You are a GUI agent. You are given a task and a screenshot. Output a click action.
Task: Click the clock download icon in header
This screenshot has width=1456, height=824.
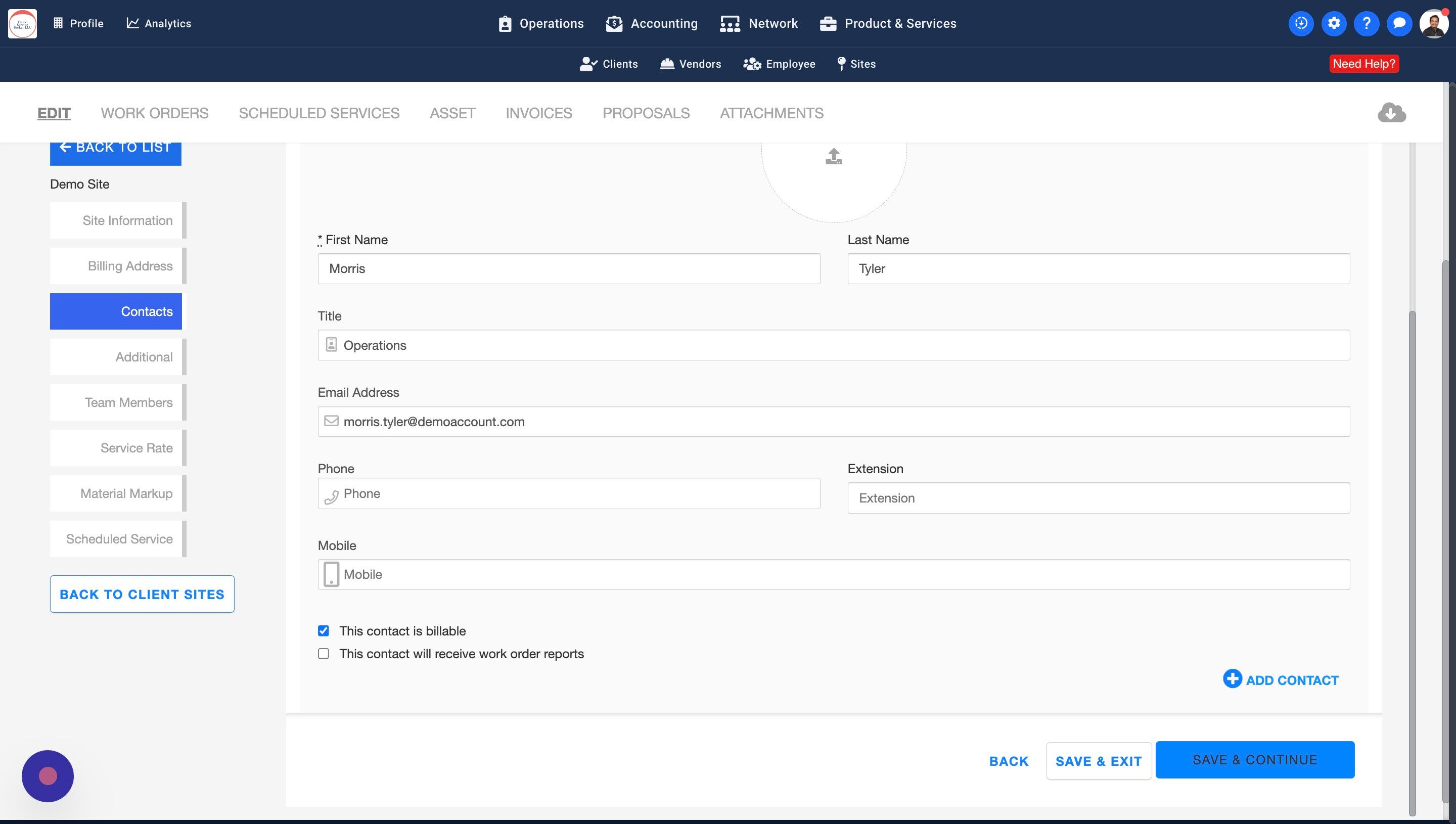1301,23
